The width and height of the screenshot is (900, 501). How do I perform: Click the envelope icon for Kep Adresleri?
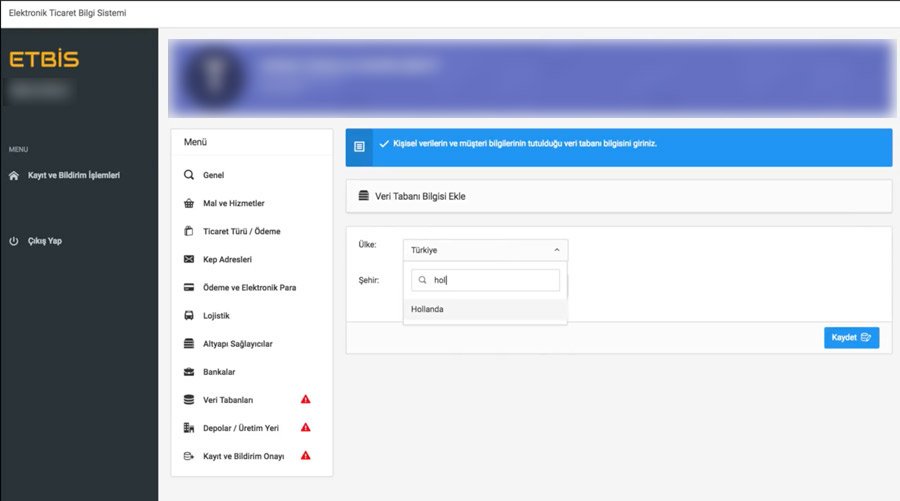click(x=189, y=259)
